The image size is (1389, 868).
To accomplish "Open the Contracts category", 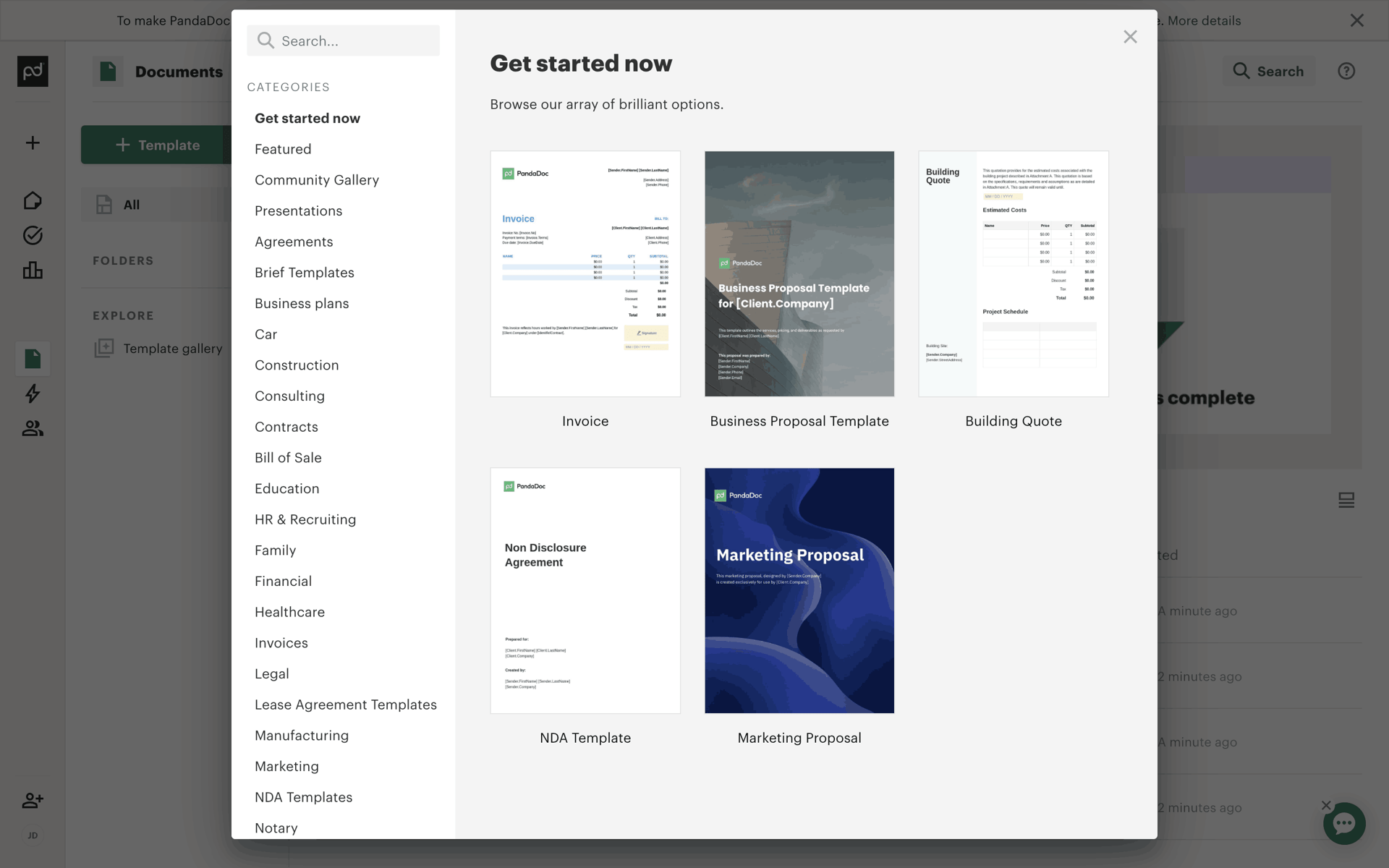I will [286, 427].
